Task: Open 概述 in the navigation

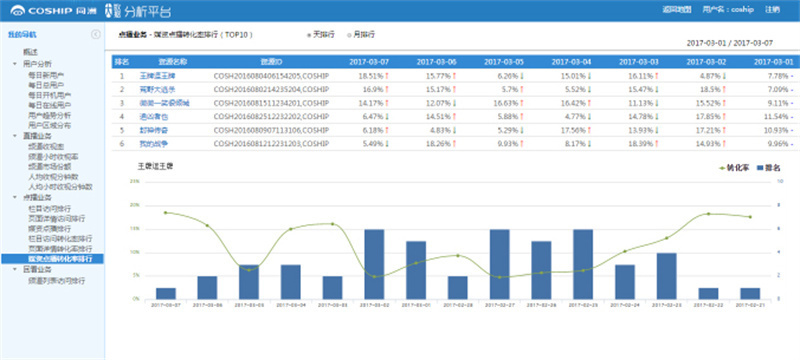Action: pos(30,52)
